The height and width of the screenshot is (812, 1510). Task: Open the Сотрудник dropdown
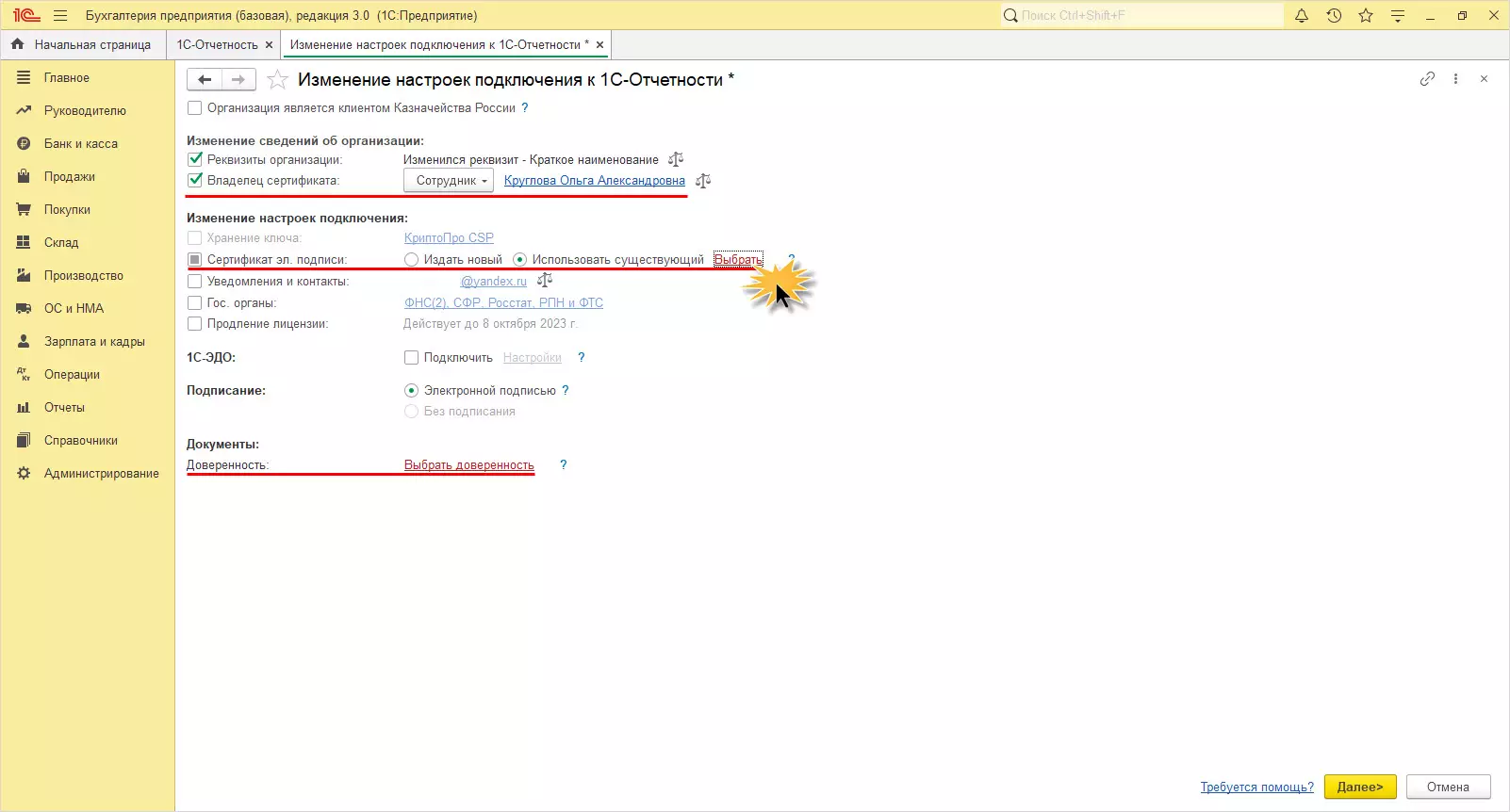point(449,180)
